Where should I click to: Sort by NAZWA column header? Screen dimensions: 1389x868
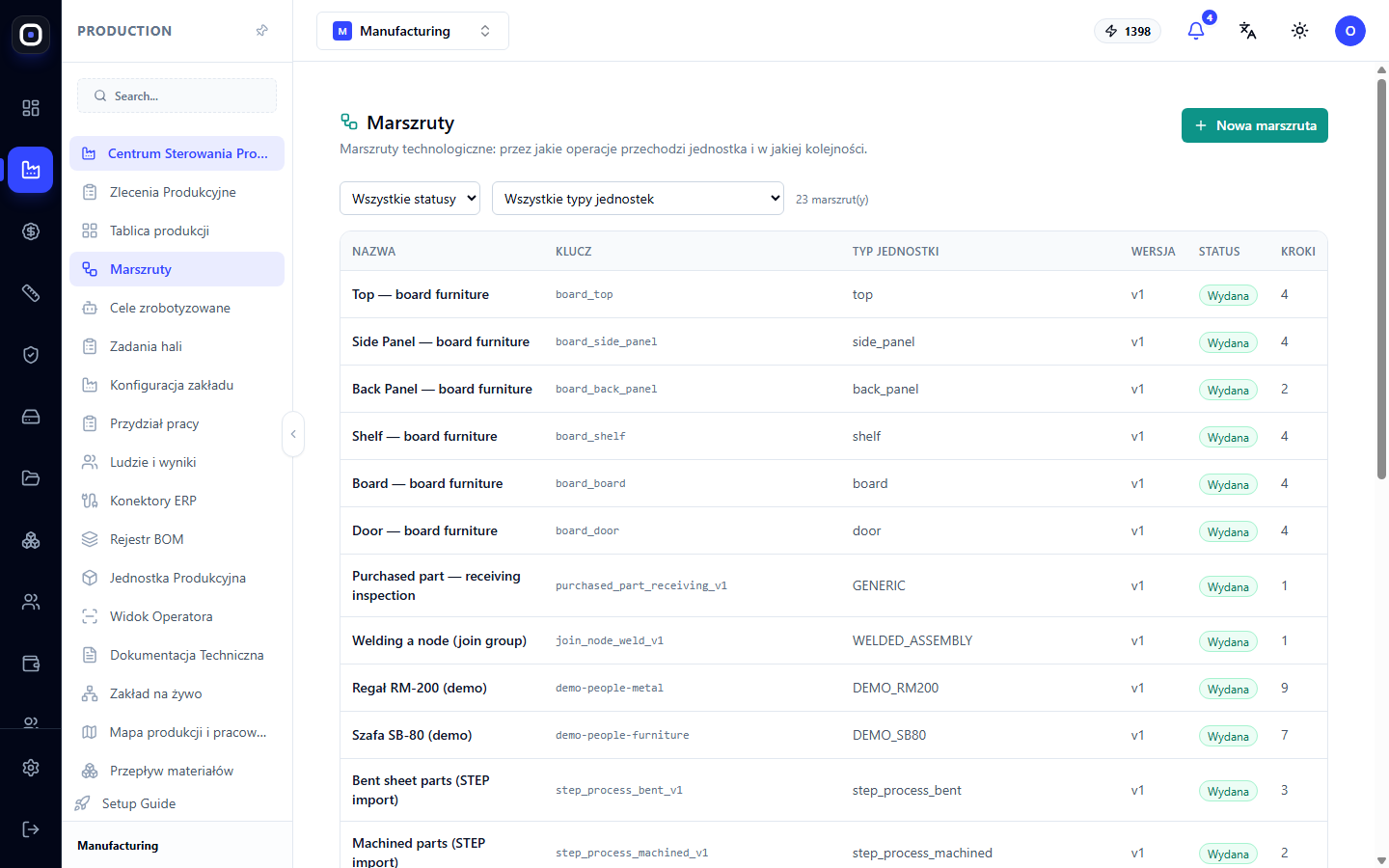(x=374, y=251)
